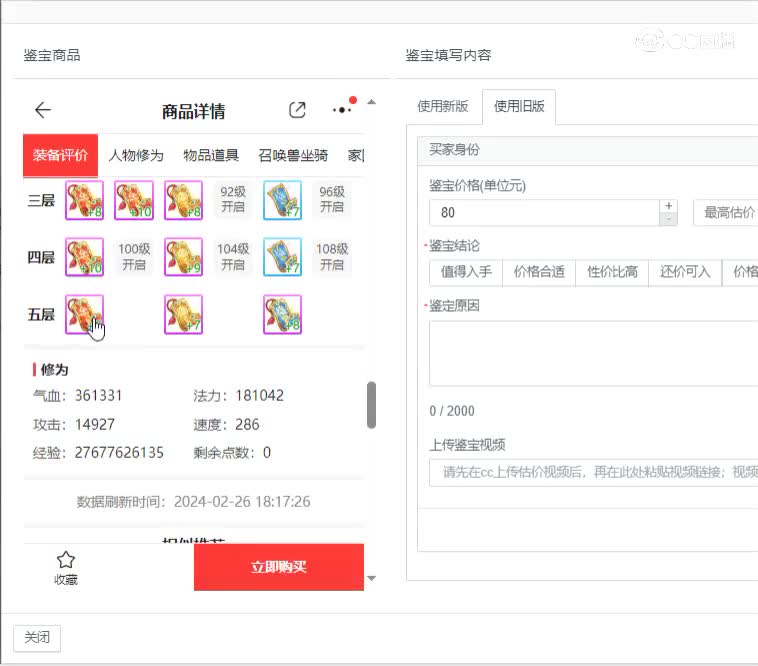Click the 92级开启 locked slot

pyautogui.click(x=233, y=200)
